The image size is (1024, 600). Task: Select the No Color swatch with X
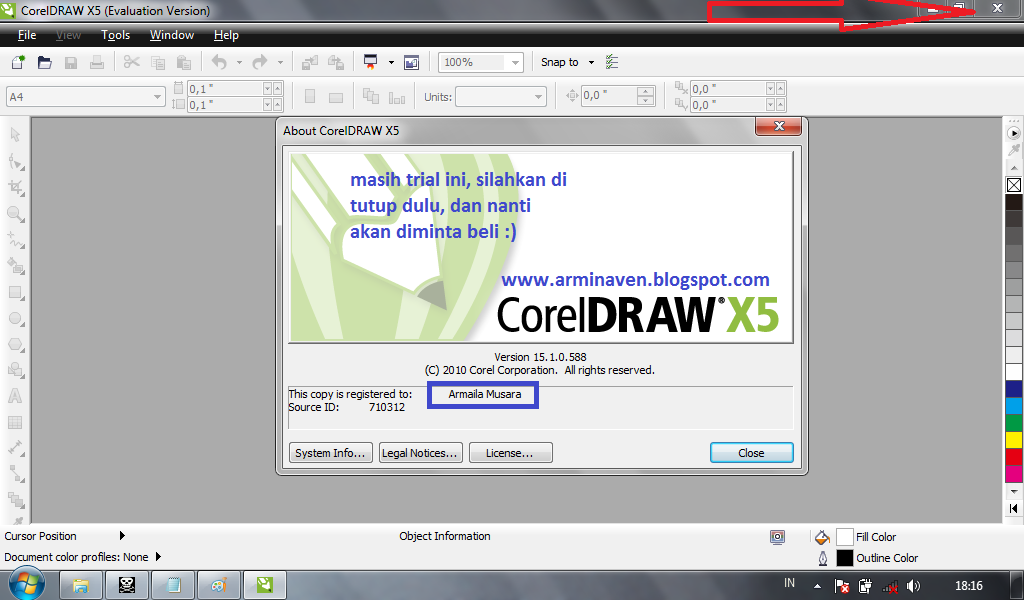[x=1014, y=185]
